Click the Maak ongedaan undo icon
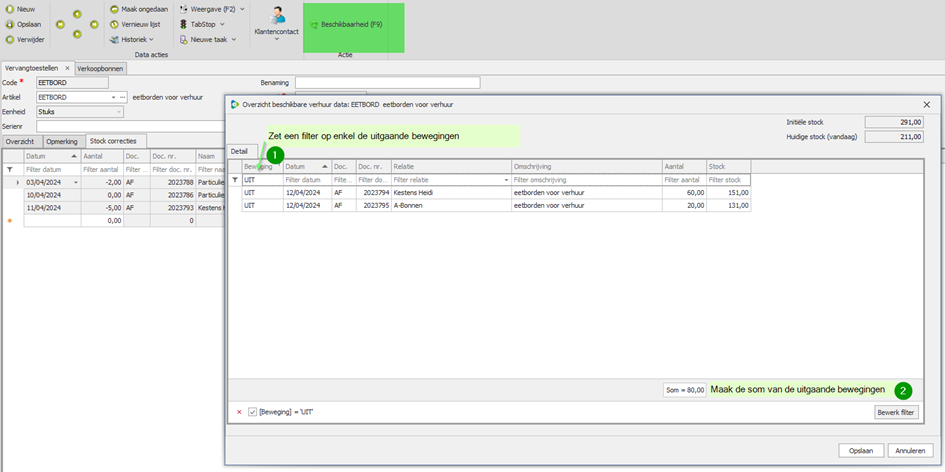This screenshot has width=945, height=472. 115,9
